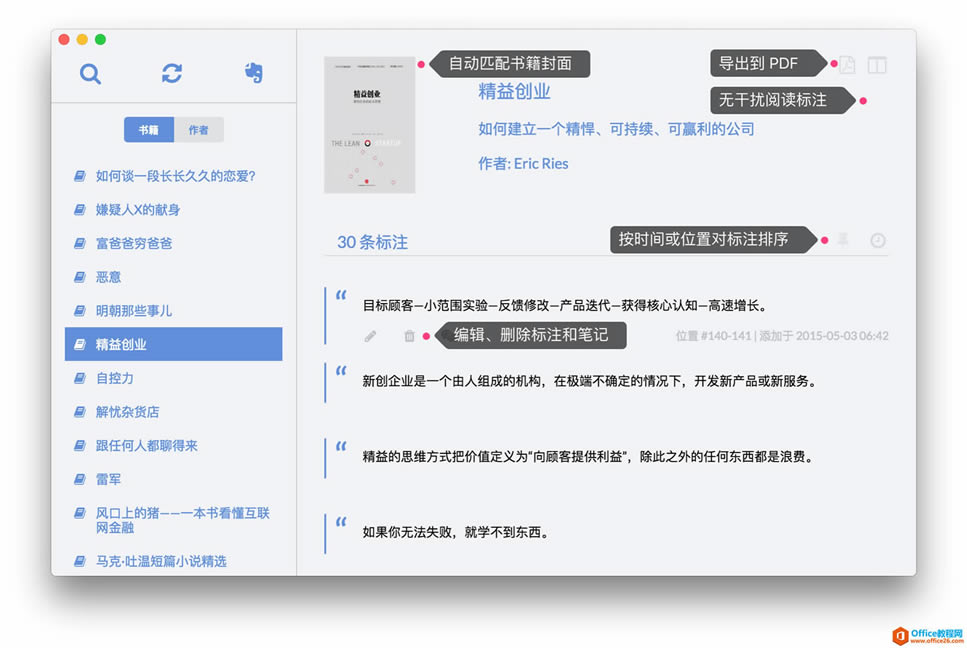
Task: Click the book icon beside 解忧杂货店
Action: pyautogui.click(x=80, y=412)
